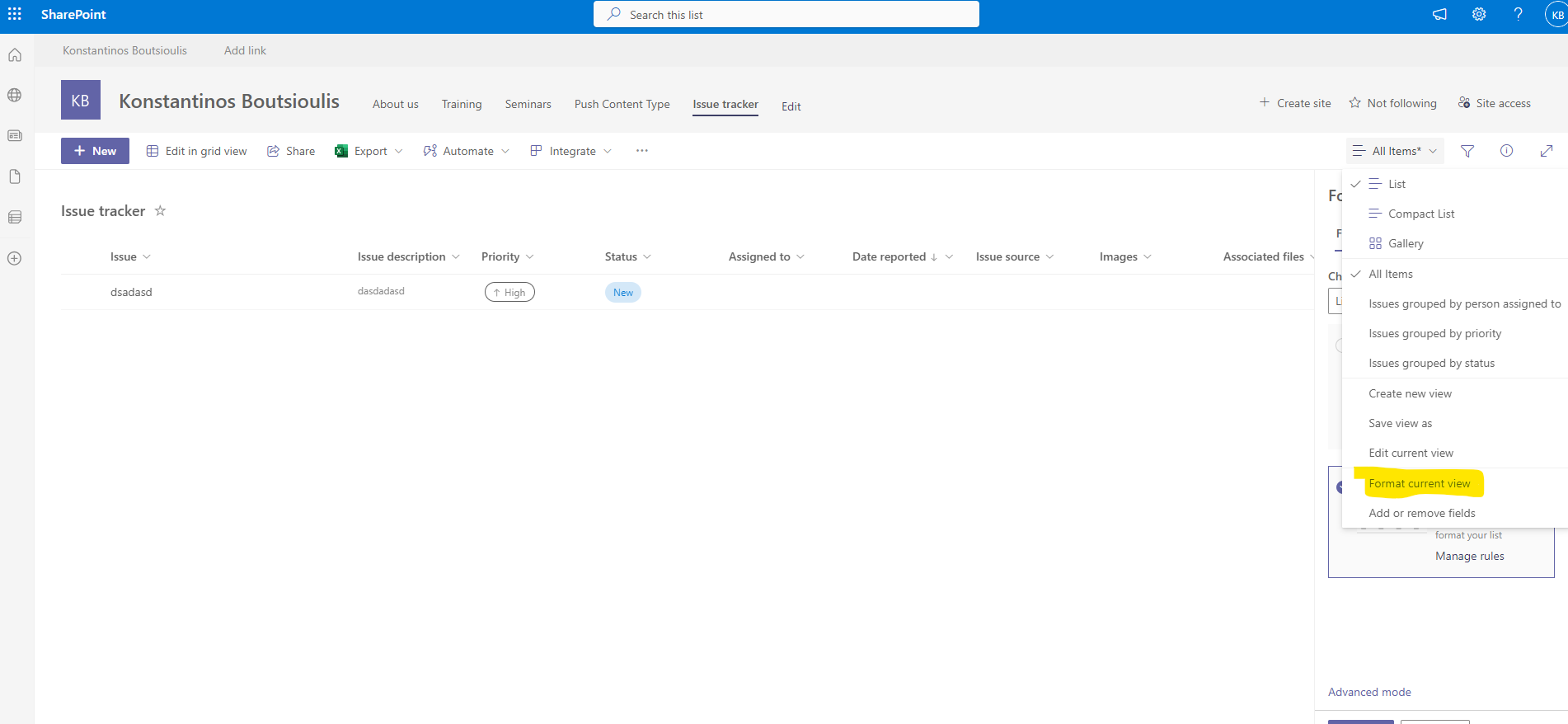This screenshot has width=1568, height=724.
Task: Open My lists icon in left rail
Action: point(15,217)
